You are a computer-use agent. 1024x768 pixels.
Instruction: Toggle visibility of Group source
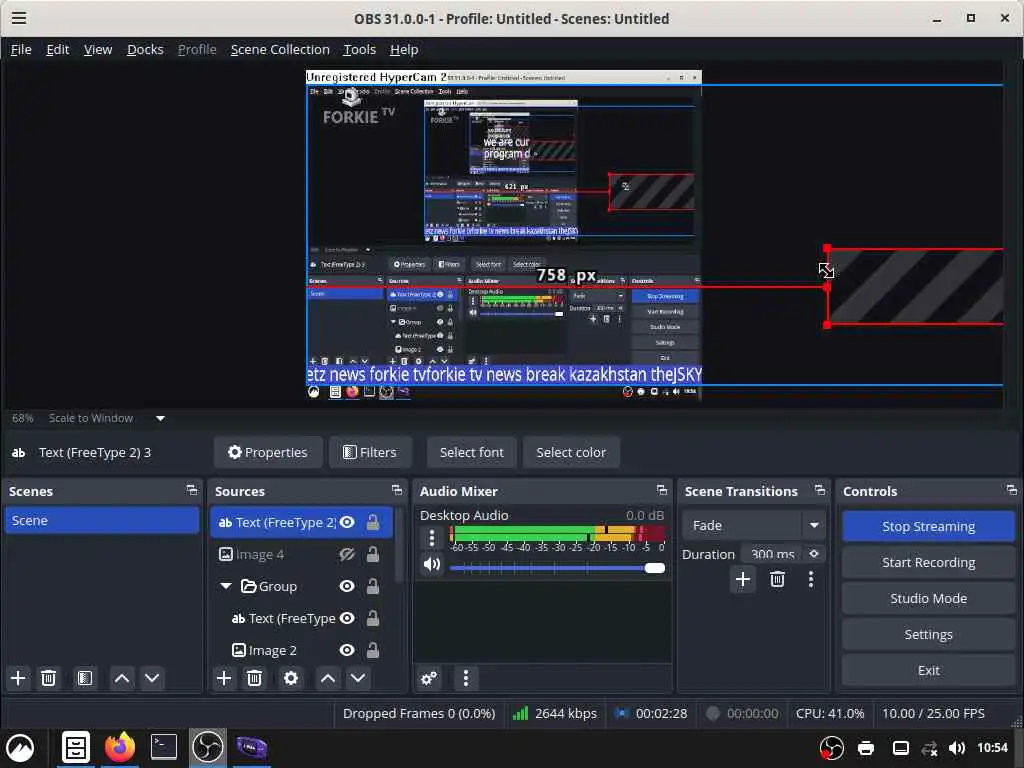pyautogui.click(x=347, y=586)
